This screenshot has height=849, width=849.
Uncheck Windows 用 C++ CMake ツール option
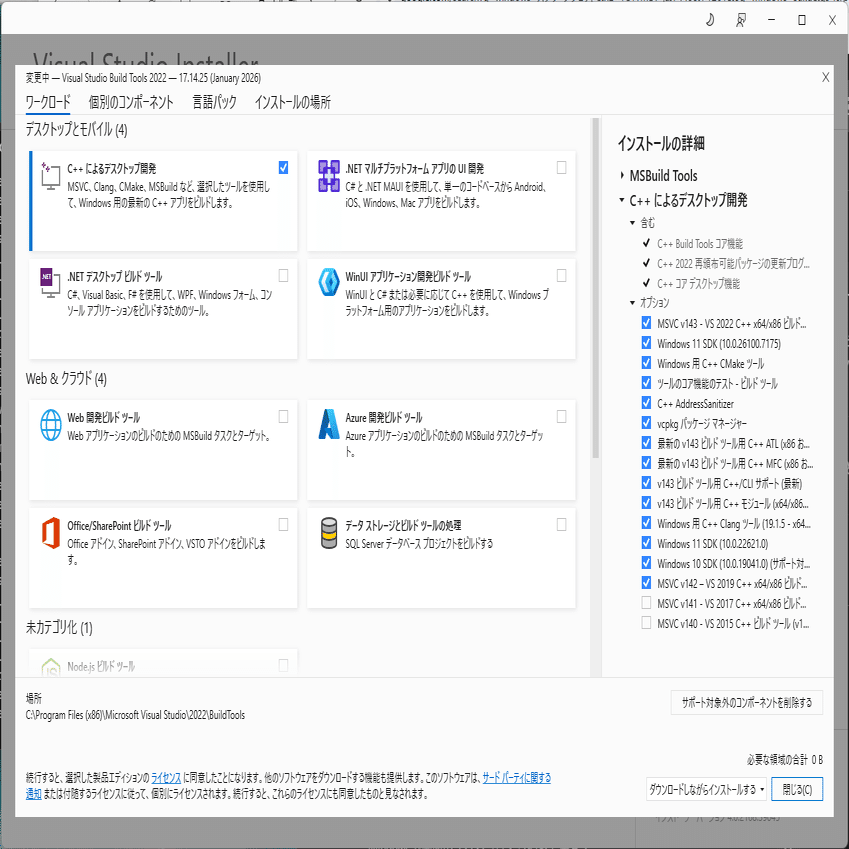646,363
